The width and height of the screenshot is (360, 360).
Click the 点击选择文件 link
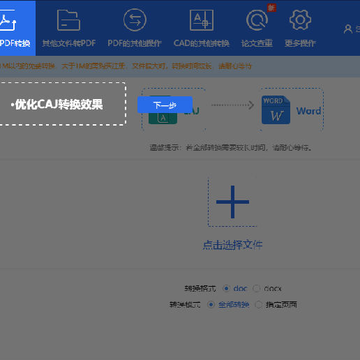point(232,245)
